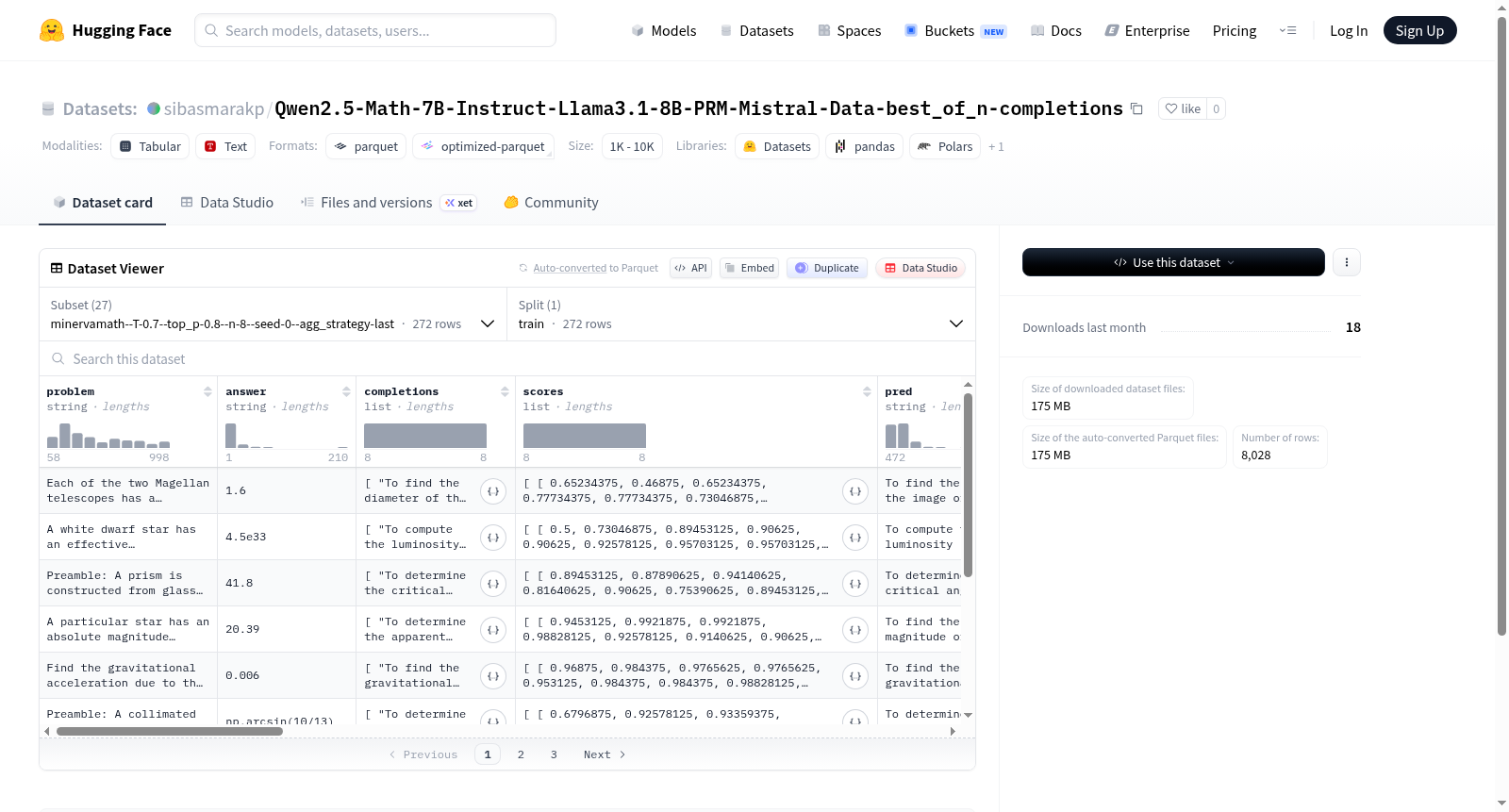
Task: Expand completions cell in the absolute magnitude row
Action: pyautogui.click(x=493, y=630)
